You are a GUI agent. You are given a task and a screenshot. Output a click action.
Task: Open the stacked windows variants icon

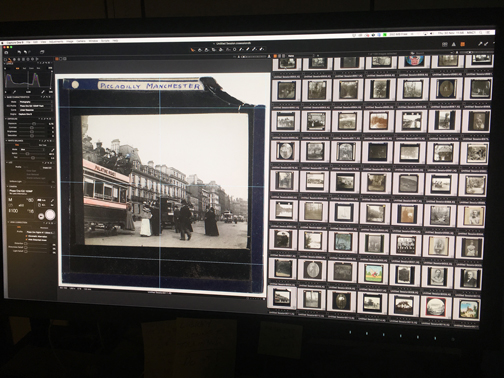(42, 52)
